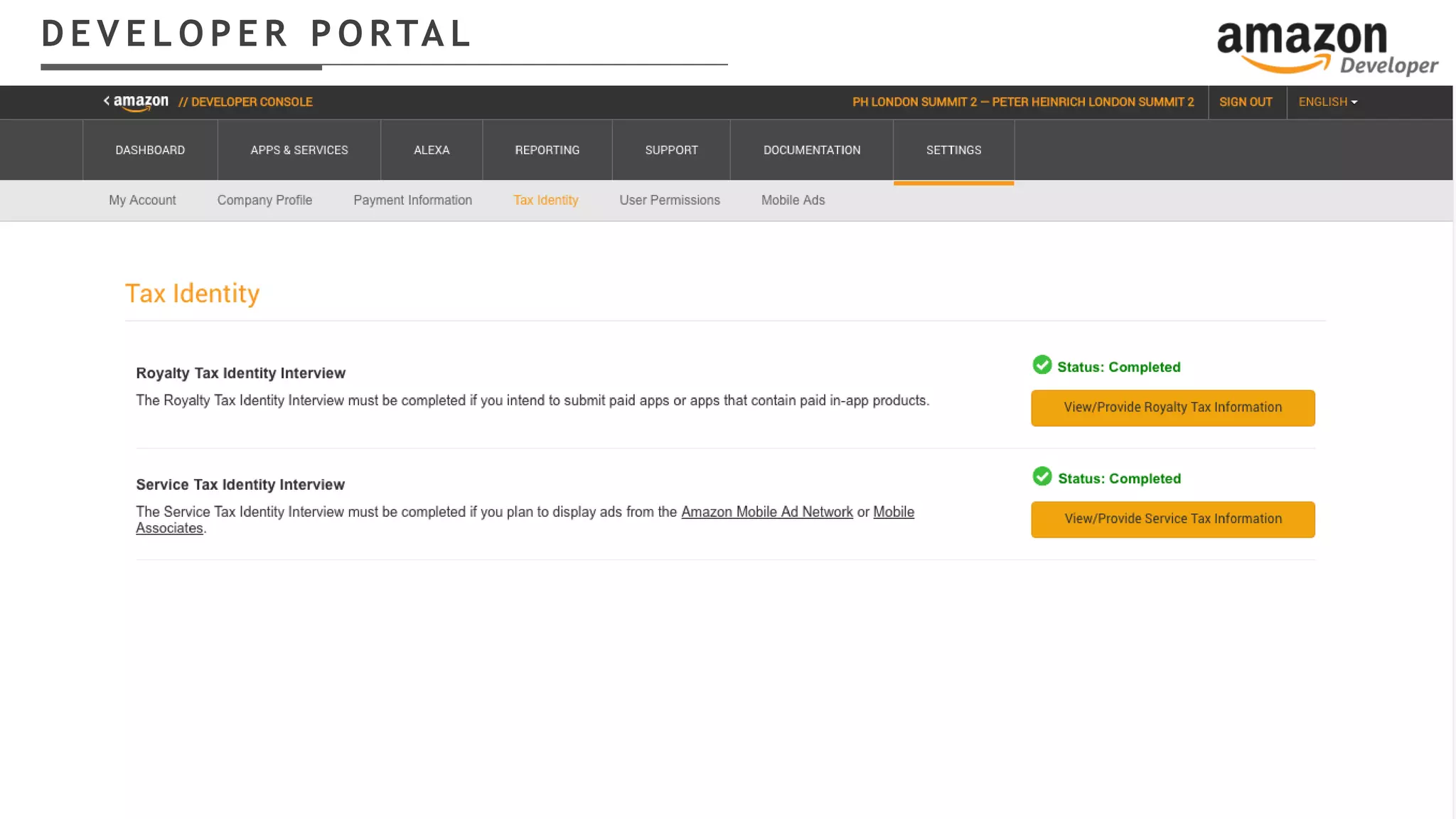The height and width of the screenshot is (819, 1456).
Task: Click the Amazon Developer logo
Action: pos(1327,47)
